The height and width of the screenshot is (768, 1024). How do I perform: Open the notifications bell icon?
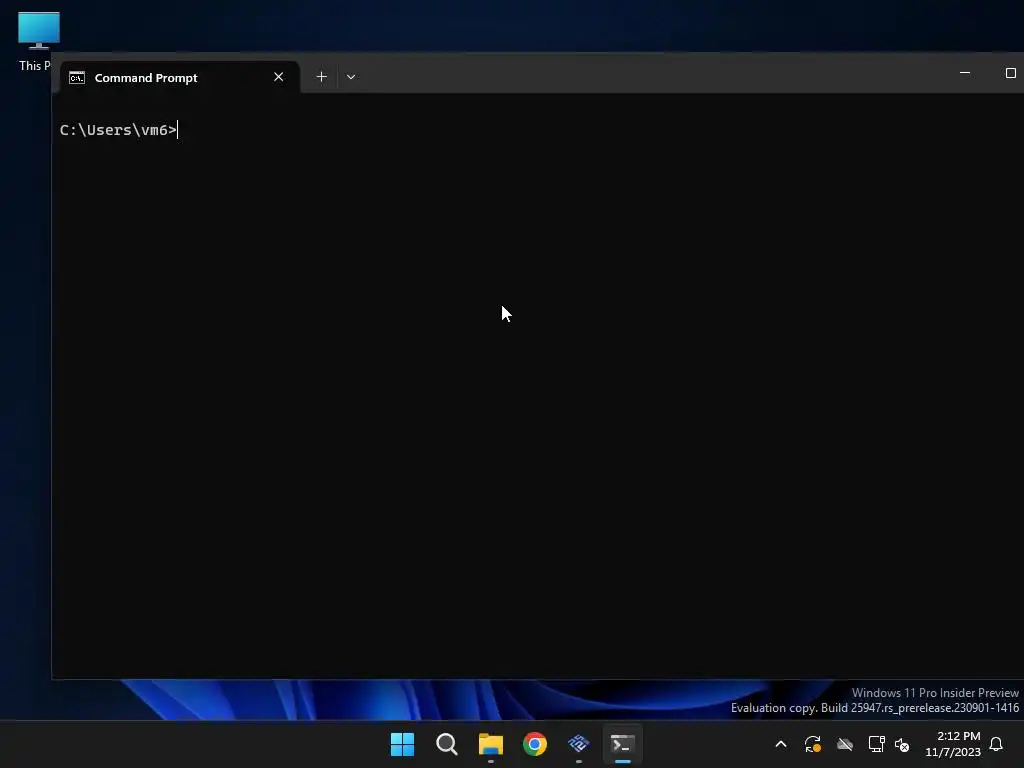click(x=997, y=744)
